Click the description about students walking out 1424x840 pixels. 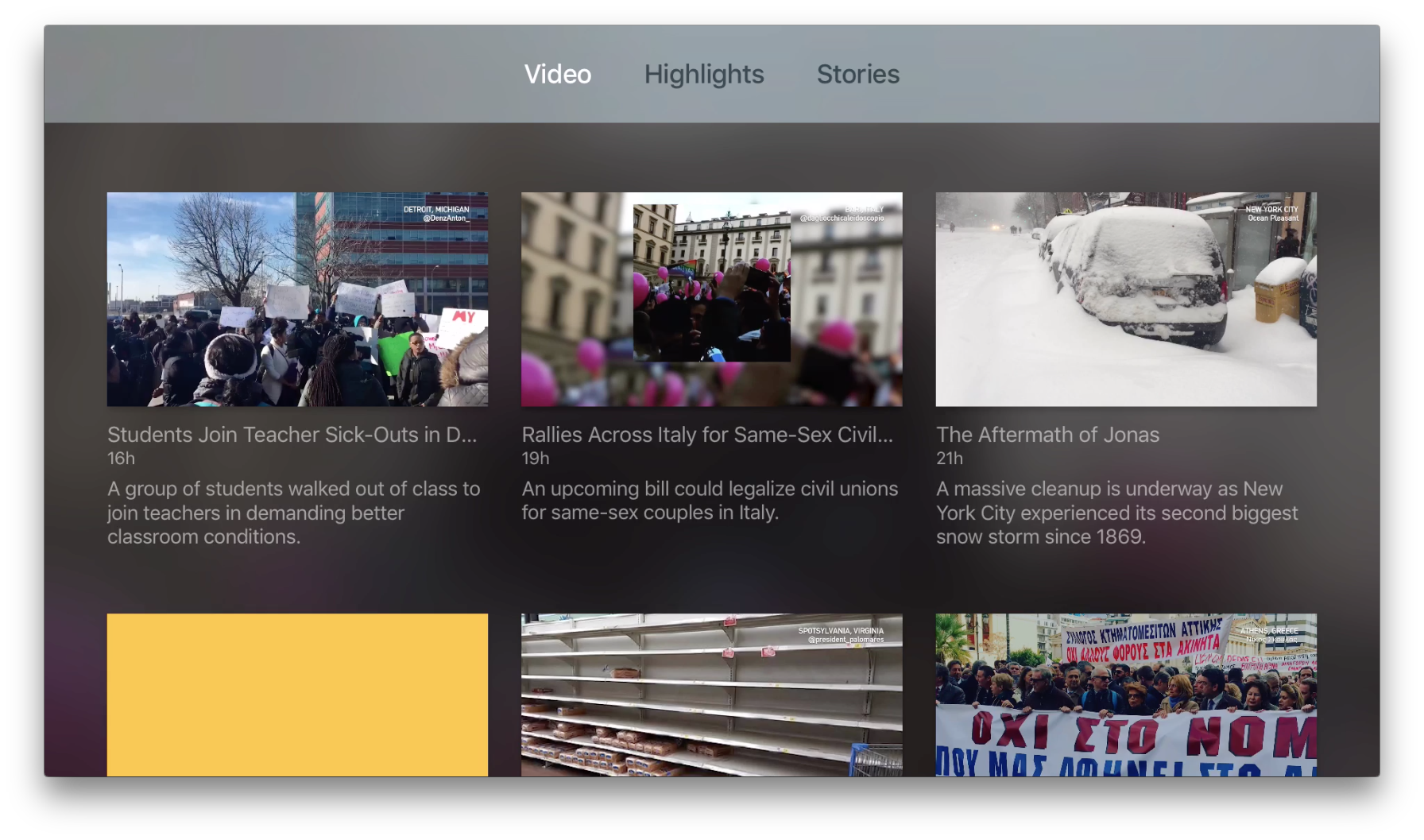pyautogui.click(x=293, y=513)
